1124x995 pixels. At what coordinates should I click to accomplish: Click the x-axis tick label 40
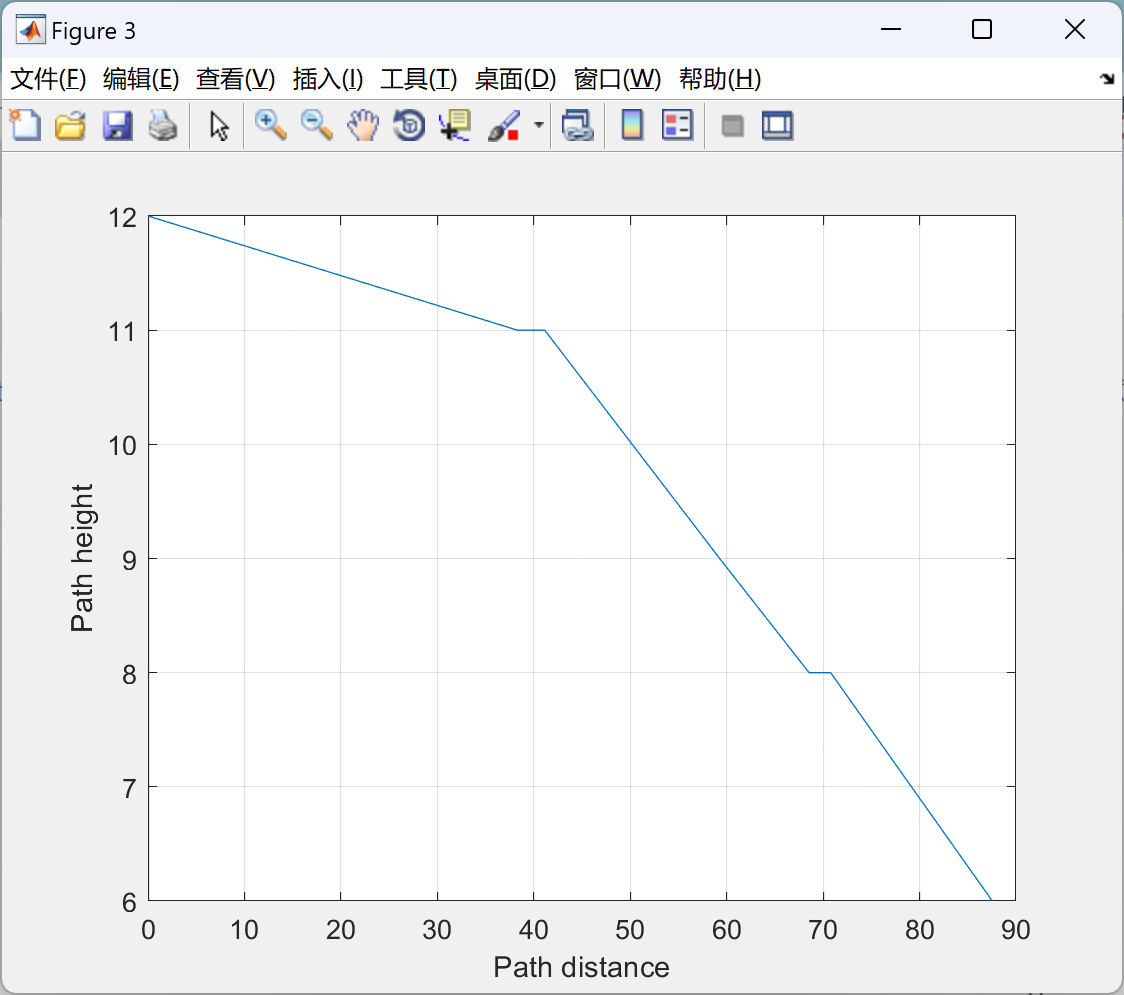[x=533, y=930]
